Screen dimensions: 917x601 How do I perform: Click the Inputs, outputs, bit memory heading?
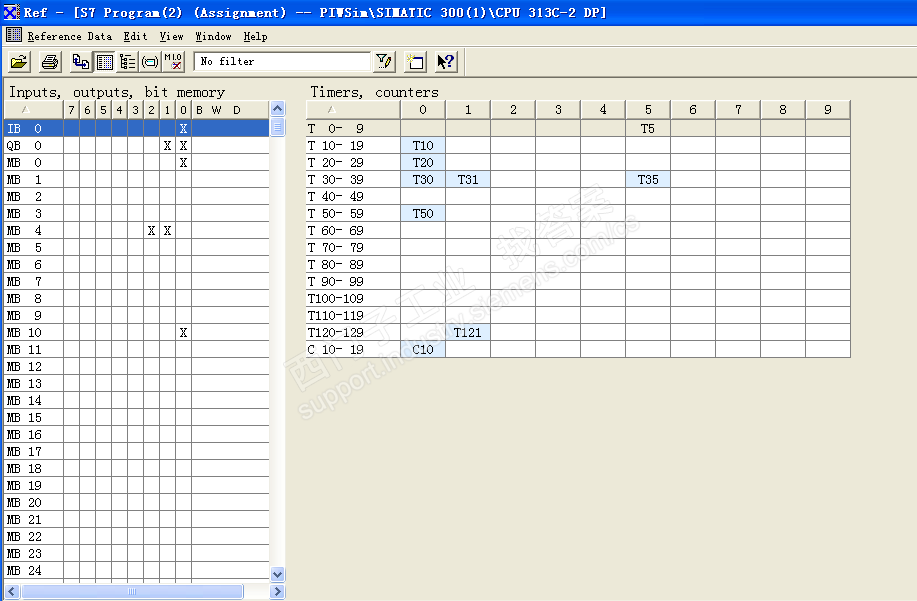117,92
